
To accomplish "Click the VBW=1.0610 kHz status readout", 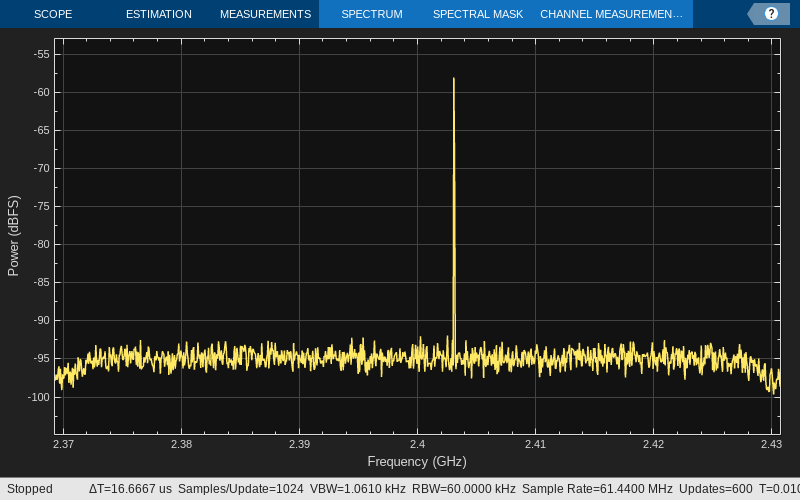I will [358, 488].
